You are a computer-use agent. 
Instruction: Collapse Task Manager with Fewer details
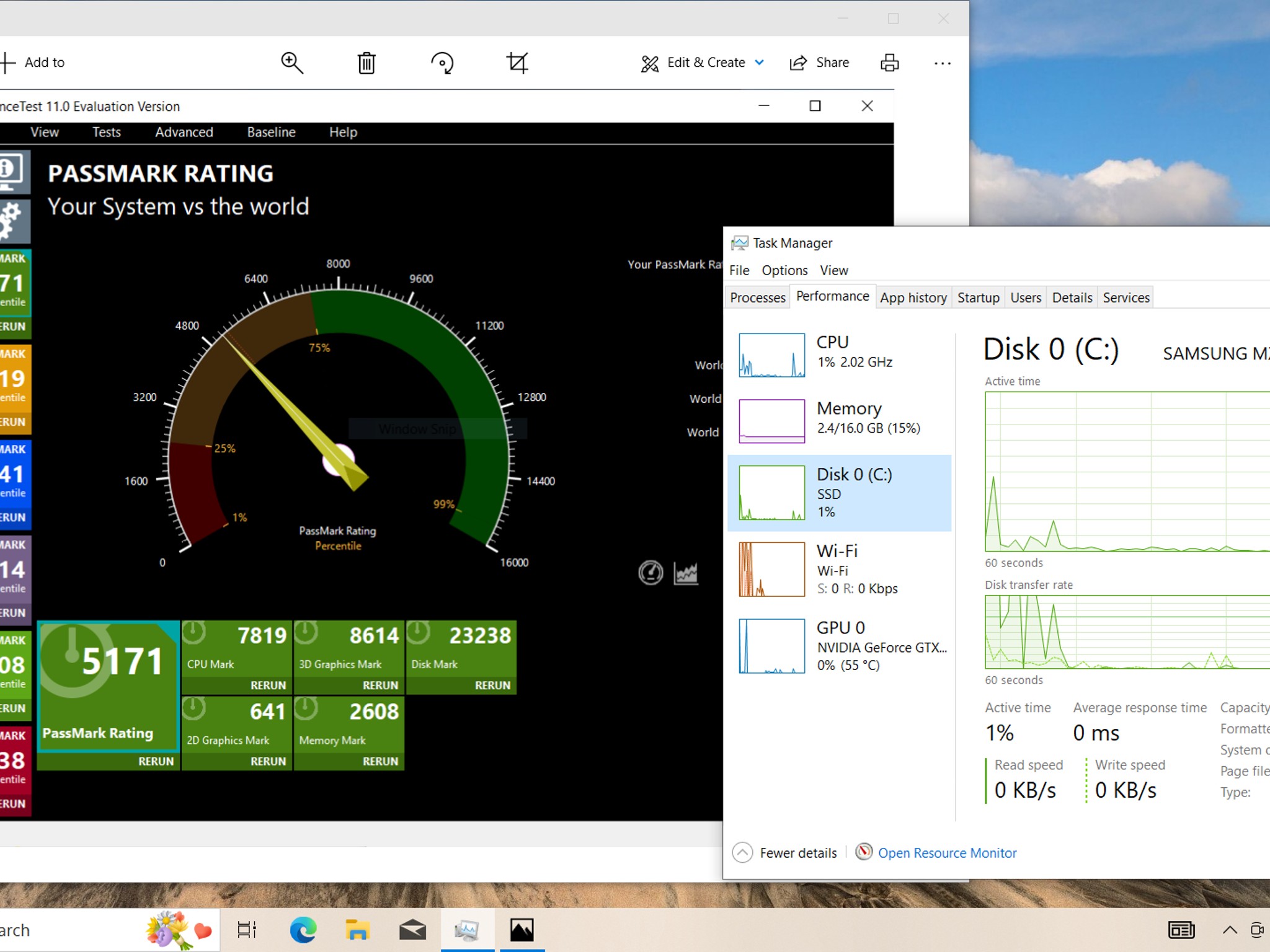pyautogui.click(x=785, y=853)
